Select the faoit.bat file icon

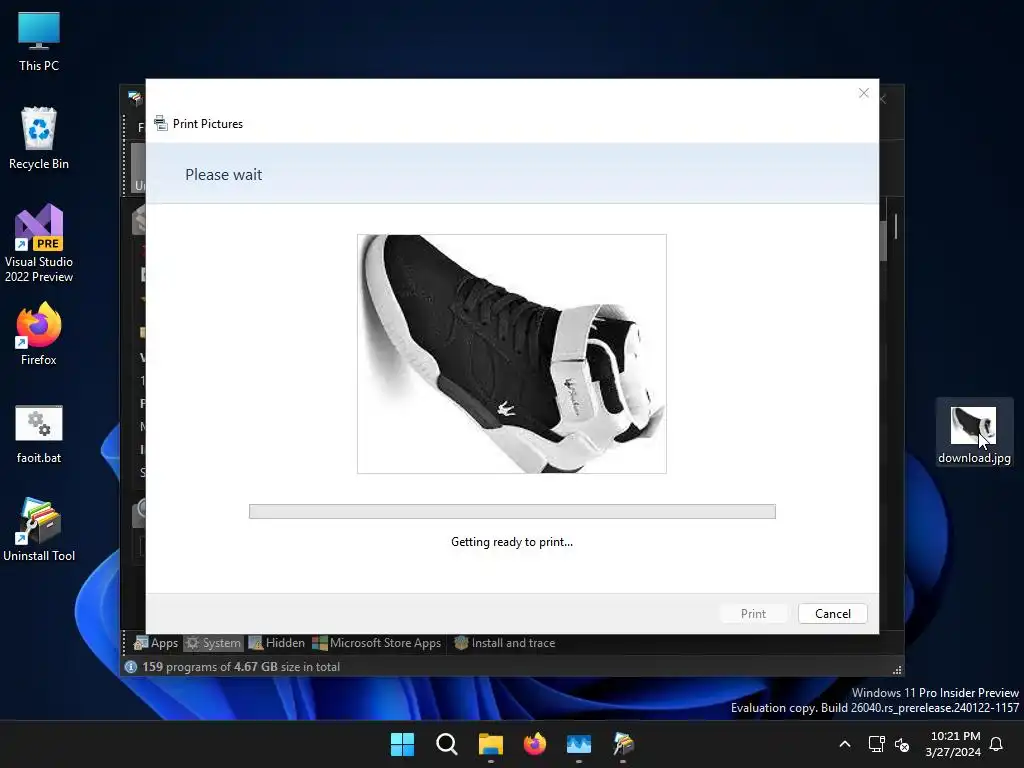coord(39,434)
